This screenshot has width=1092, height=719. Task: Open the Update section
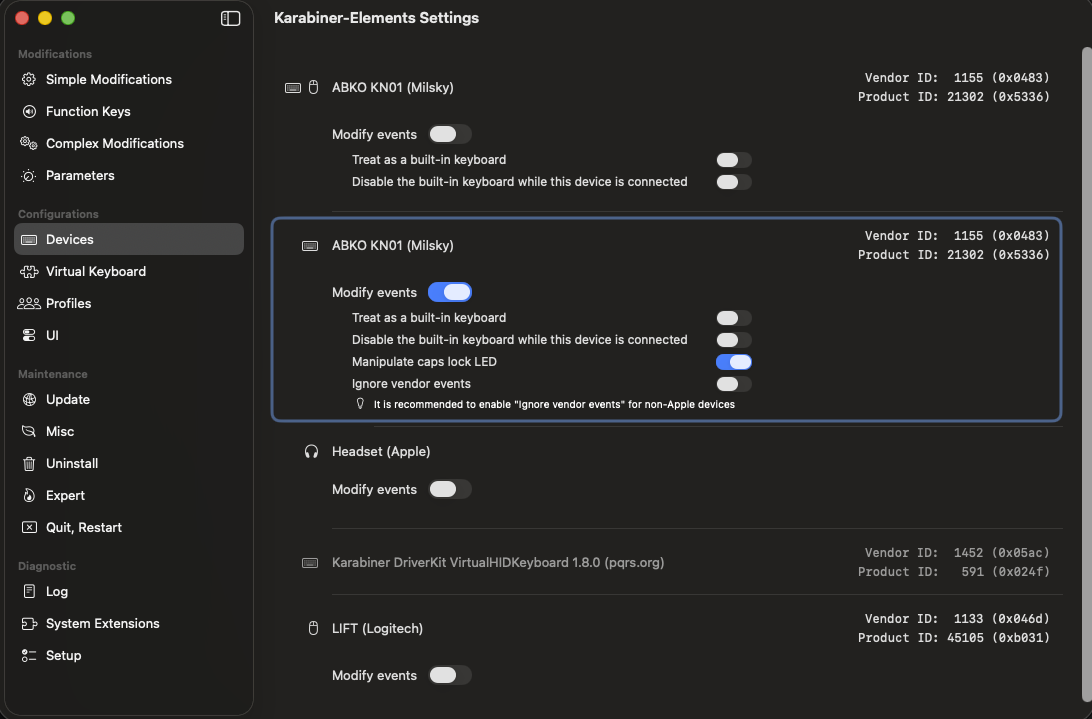coord(129,400)
